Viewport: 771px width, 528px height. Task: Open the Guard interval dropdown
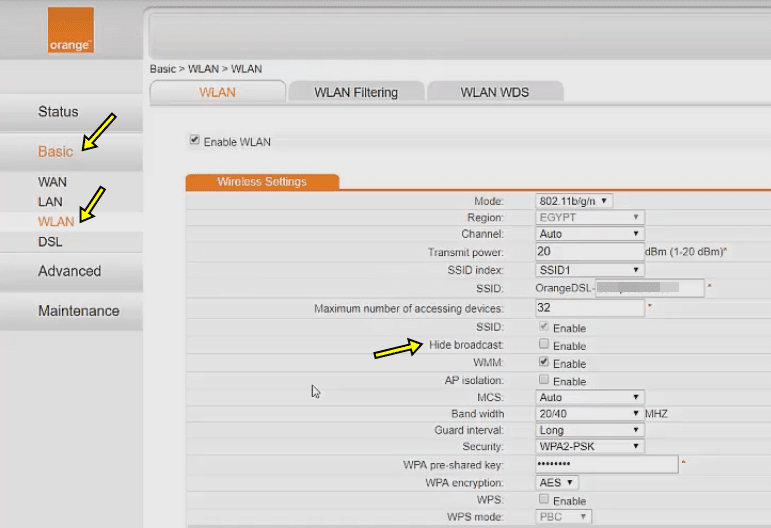590,430
